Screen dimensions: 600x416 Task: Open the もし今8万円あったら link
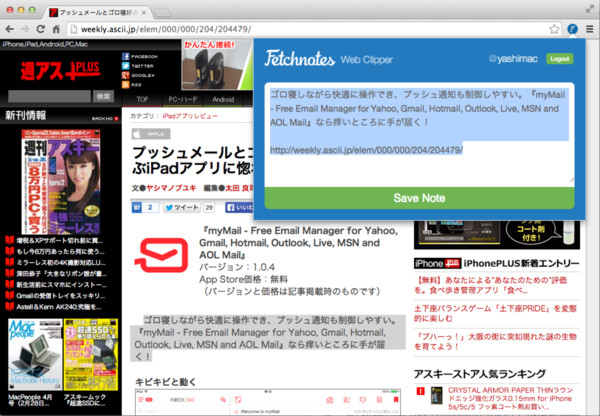(x=60, y=251)
